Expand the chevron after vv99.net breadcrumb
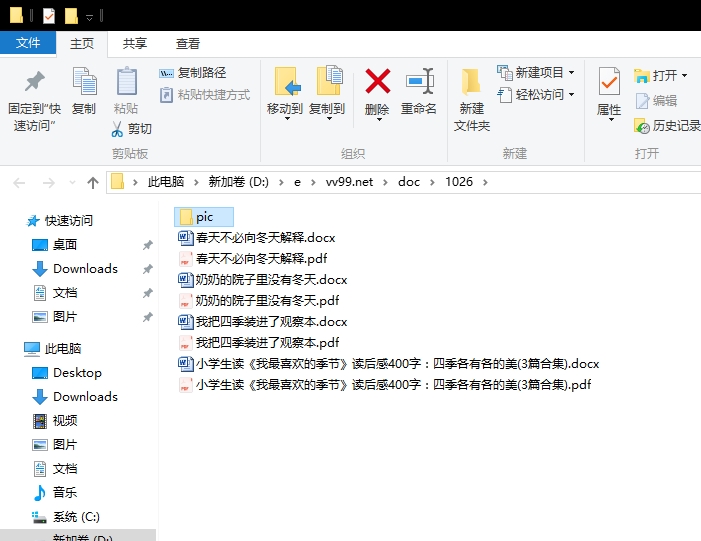This screenshot has height=541, width=701. [385, 182]
